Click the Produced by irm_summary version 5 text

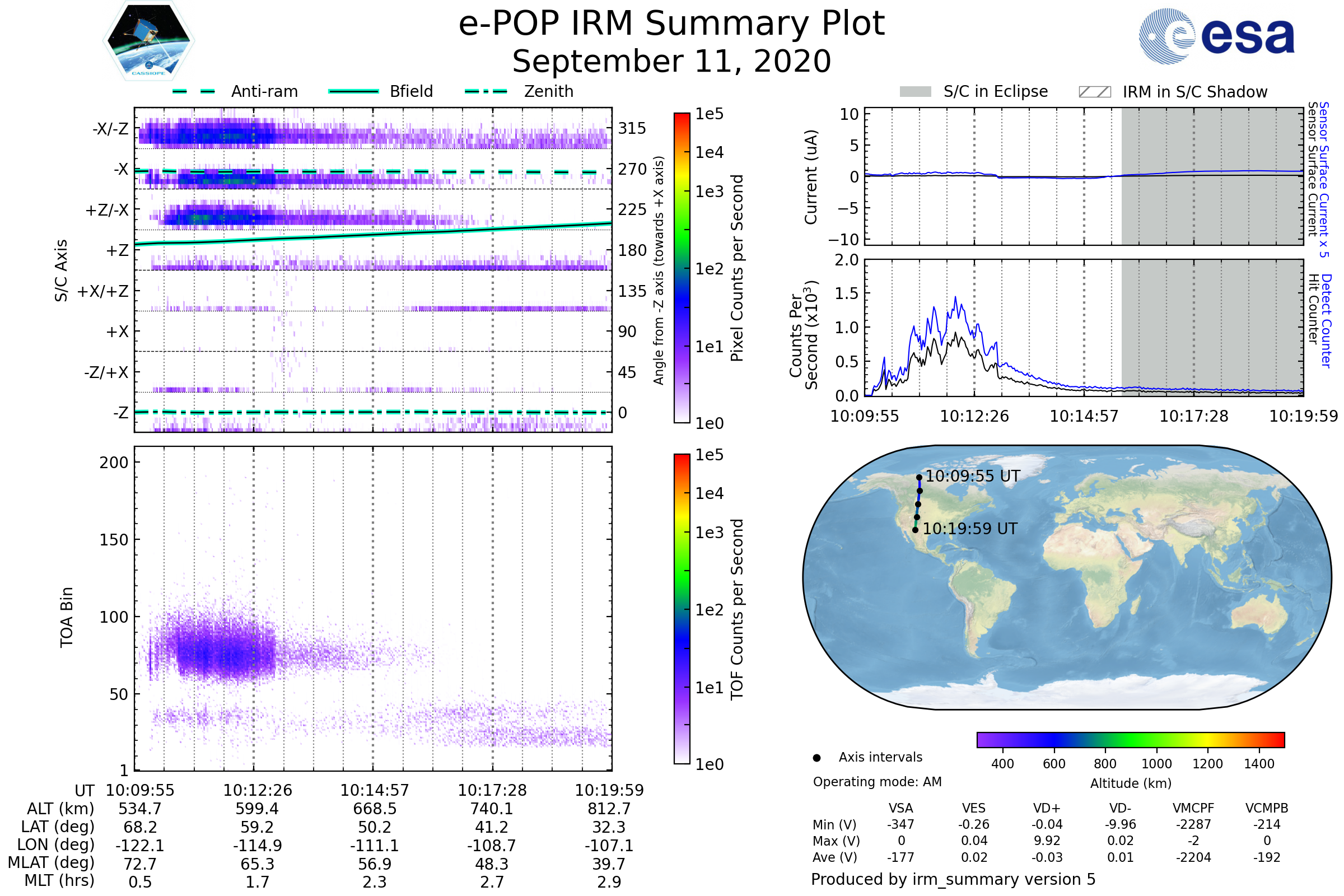(953, 879)
